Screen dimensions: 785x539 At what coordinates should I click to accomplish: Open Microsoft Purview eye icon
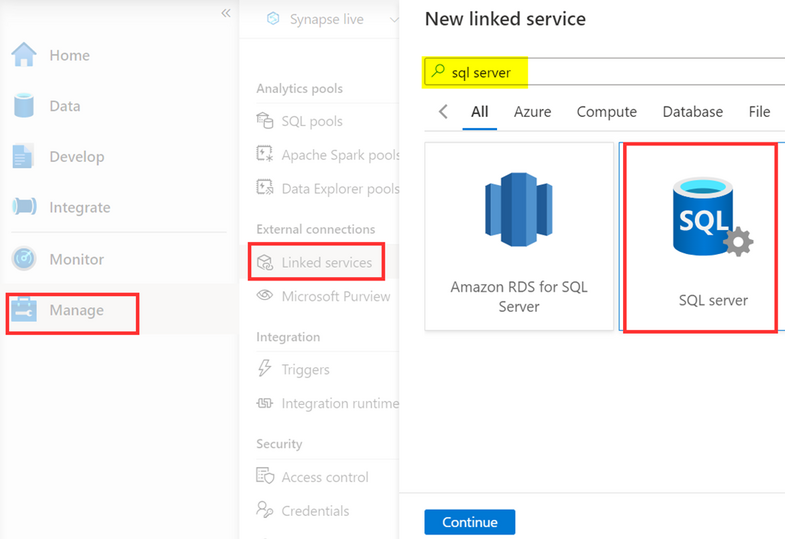[265, 295]
